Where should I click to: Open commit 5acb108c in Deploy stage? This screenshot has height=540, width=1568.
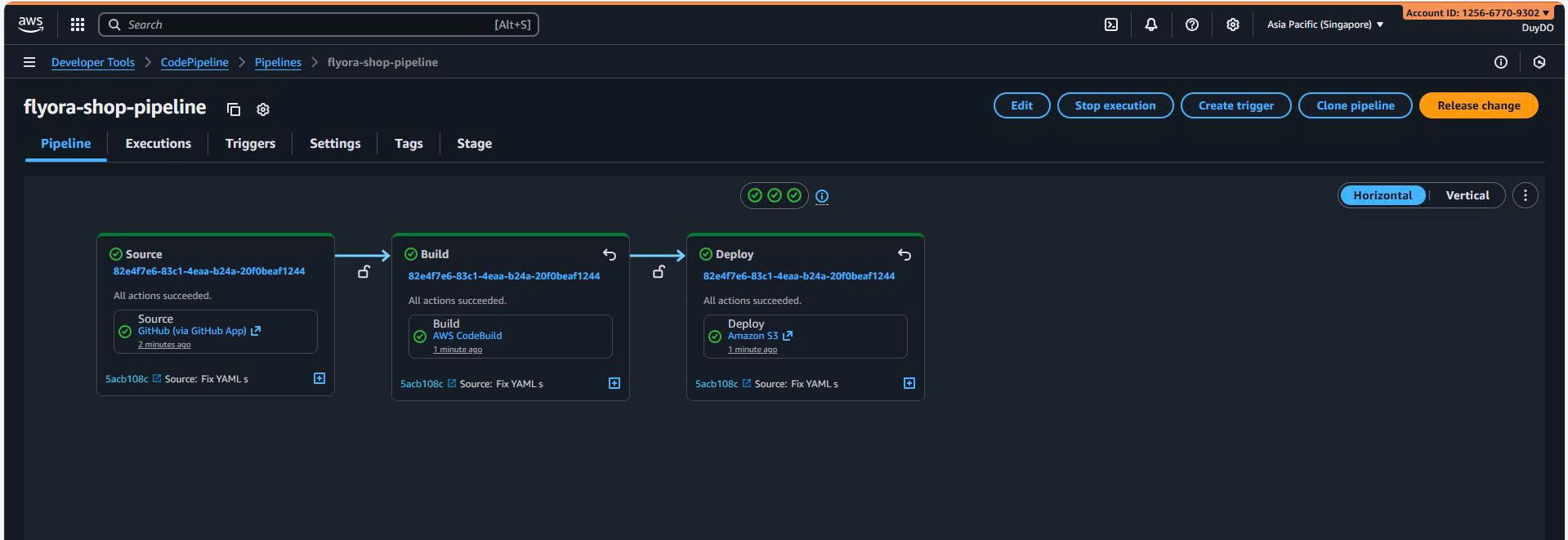(x=723, y=384)
